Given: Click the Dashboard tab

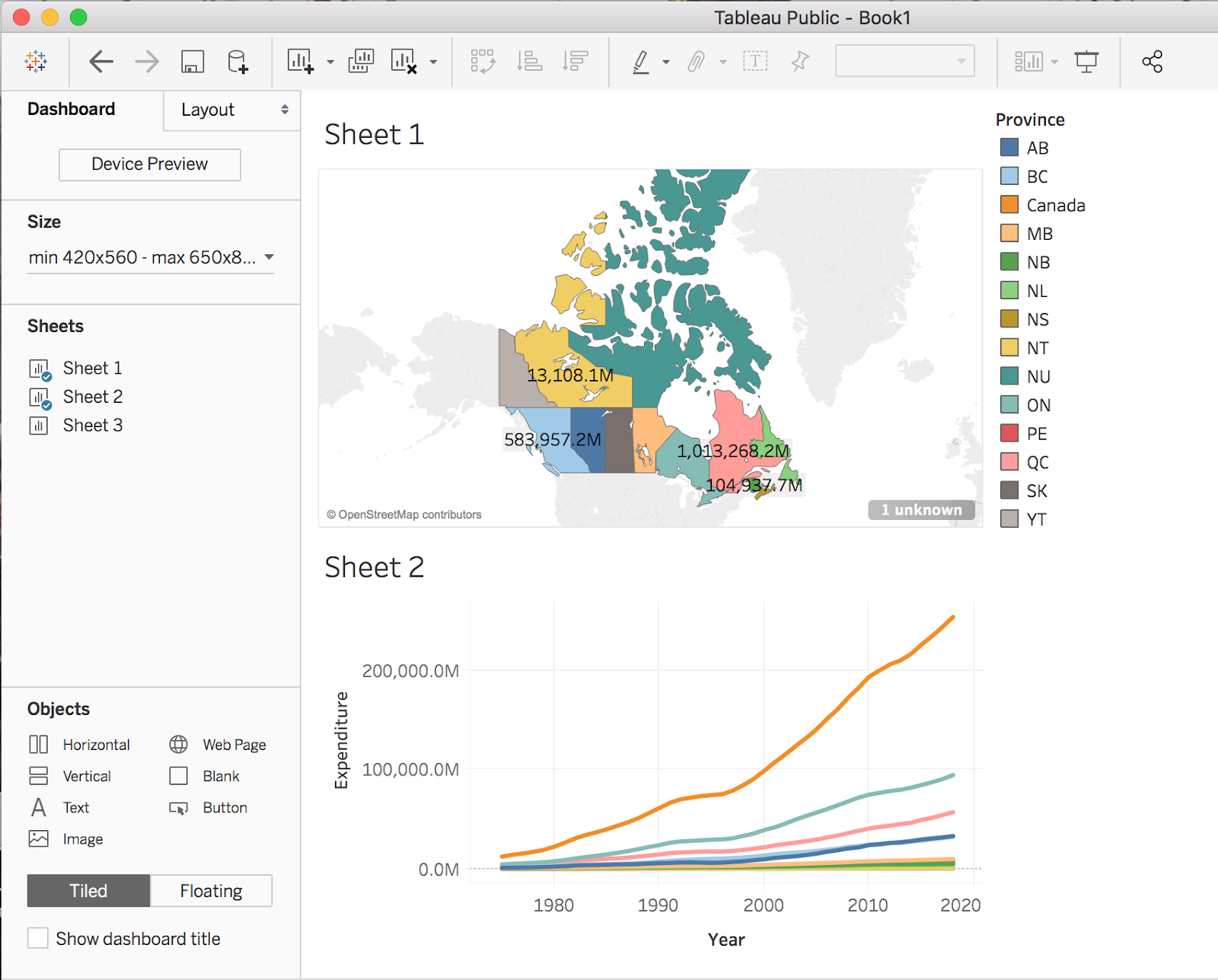Looking at the screenshot, I should click(71, 109).
